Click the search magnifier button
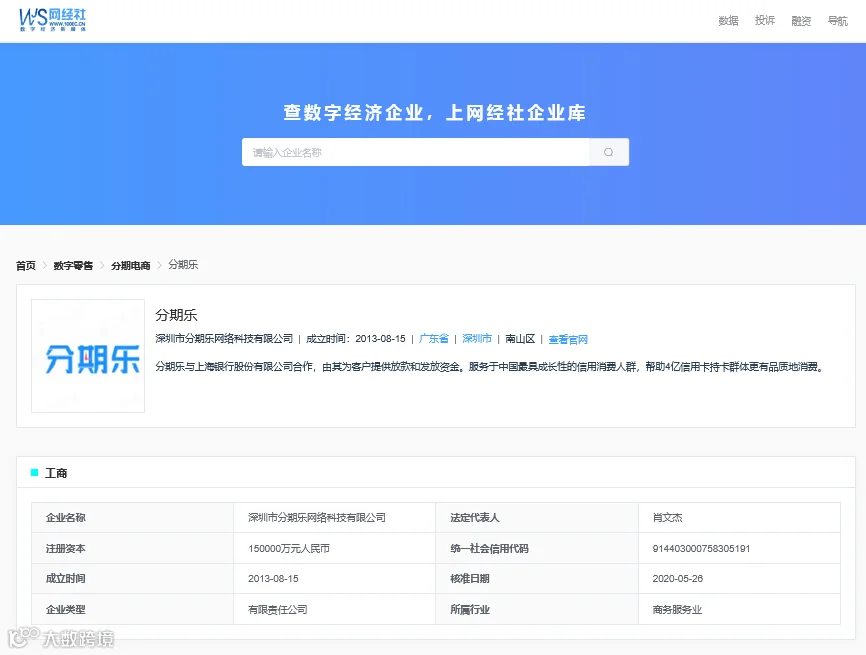Viewport: 866px width, 655px height. (609, 152)
